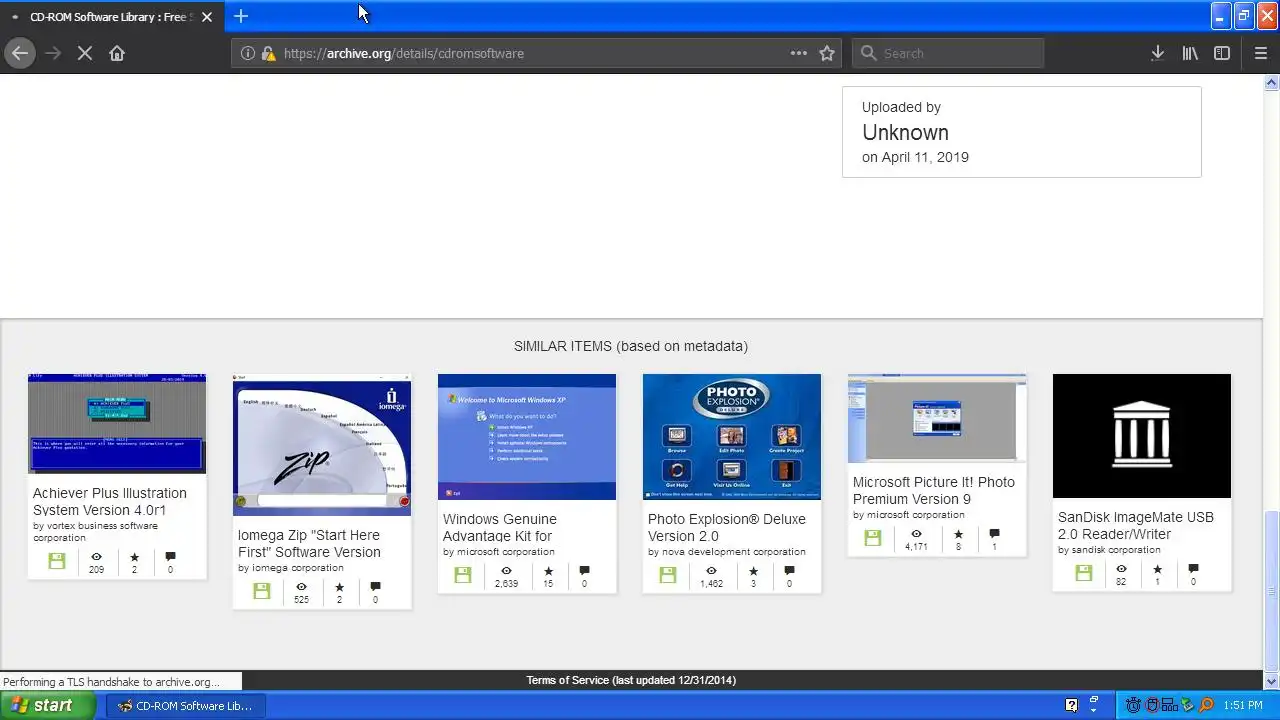Screen dimensions: 1280x720
Task: Close the CD-ROM Software Library tab
Action: click(x=207, y=17)
